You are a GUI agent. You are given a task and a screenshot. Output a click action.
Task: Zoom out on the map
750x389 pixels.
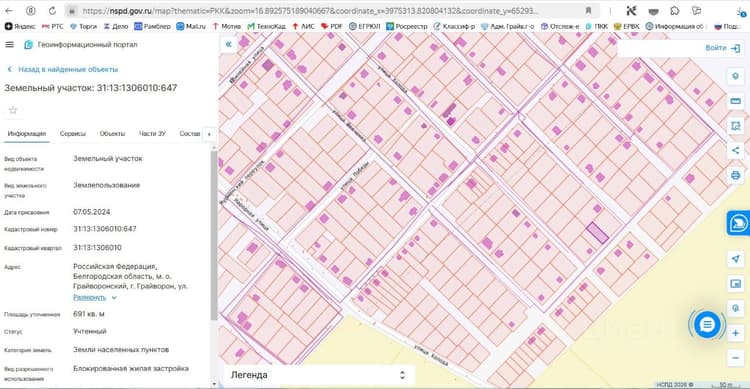736,358
